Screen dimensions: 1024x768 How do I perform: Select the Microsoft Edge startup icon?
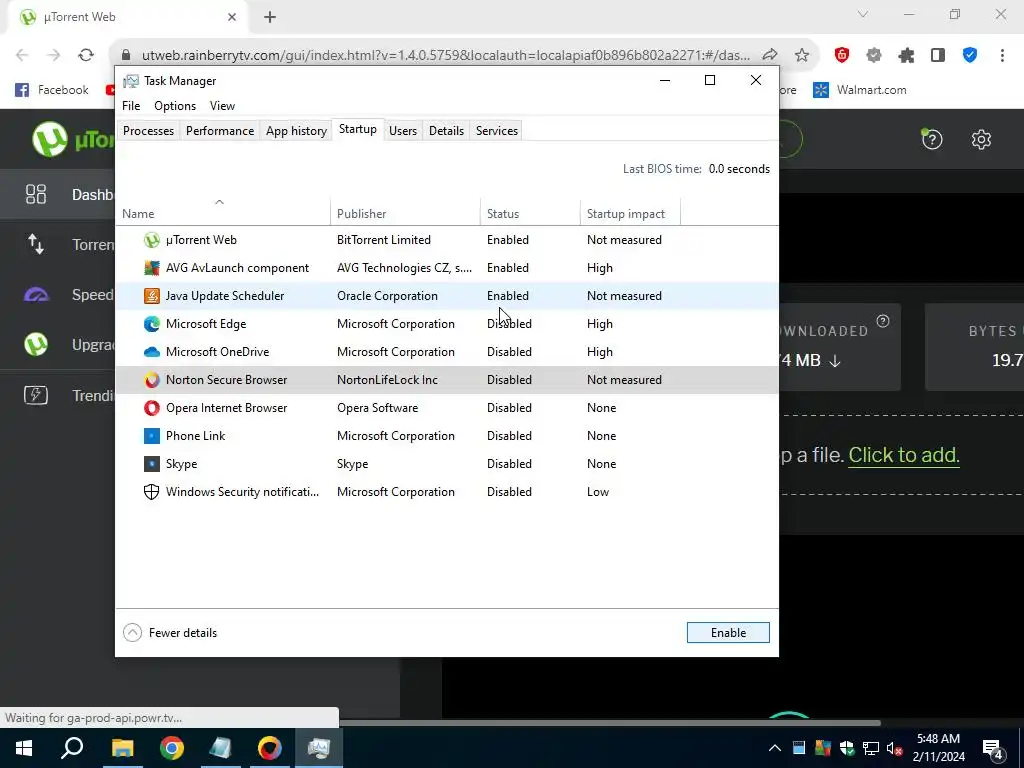[152, 324]
